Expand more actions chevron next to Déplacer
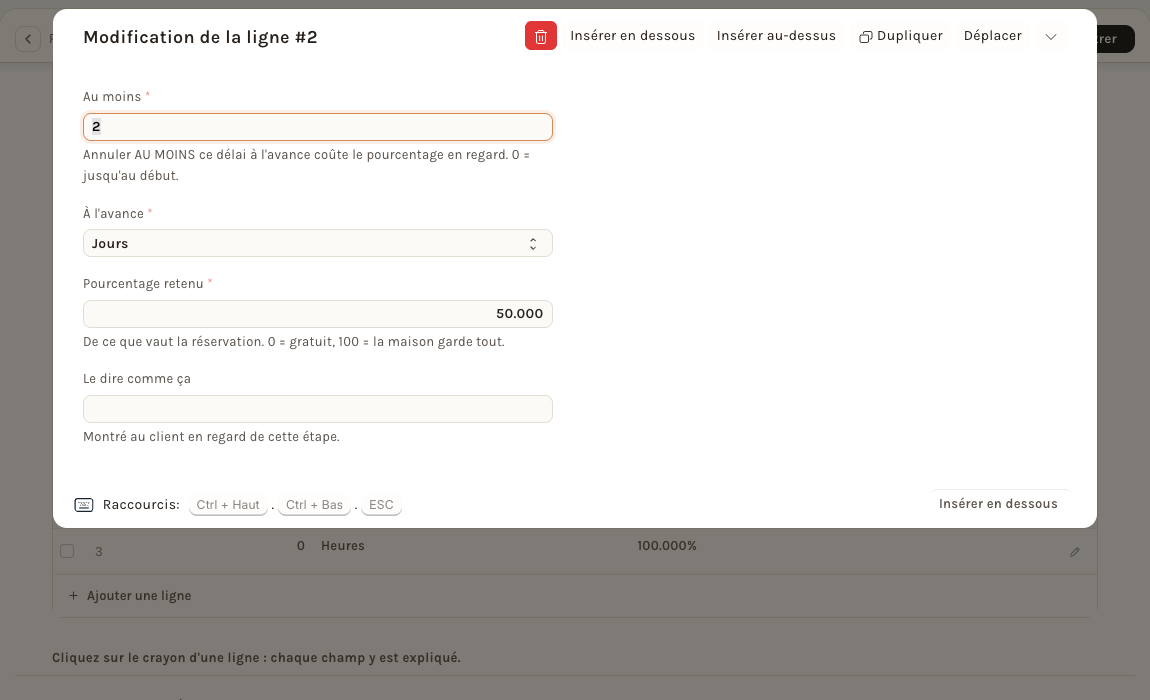 coord(1050,37)
